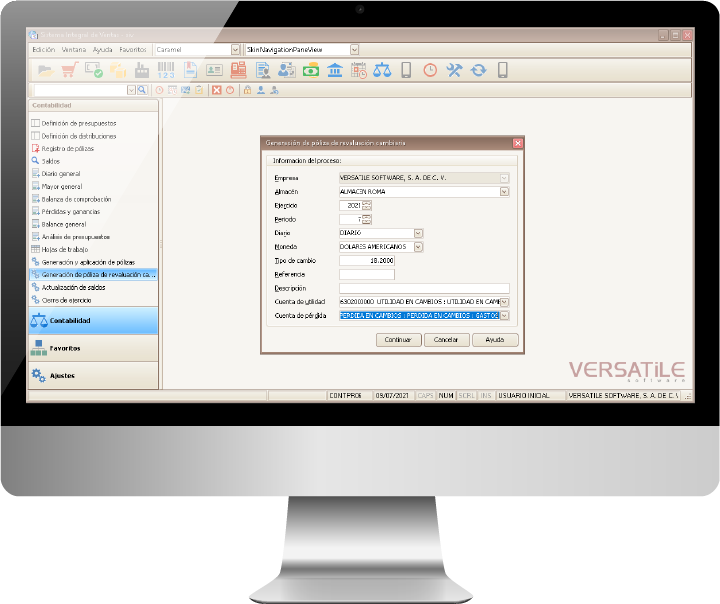Click the yellow boxes inventory icon
The height and width of the screenshot is (604, 720).
[x=118, y=70]
